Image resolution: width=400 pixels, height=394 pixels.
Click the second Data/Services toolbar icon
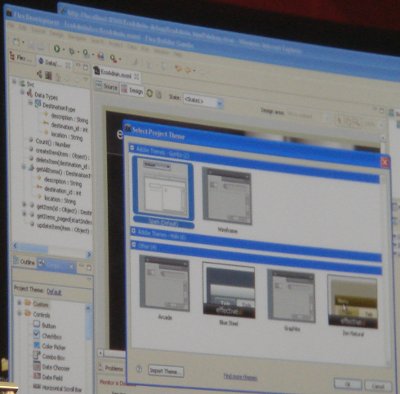[48, 75]
